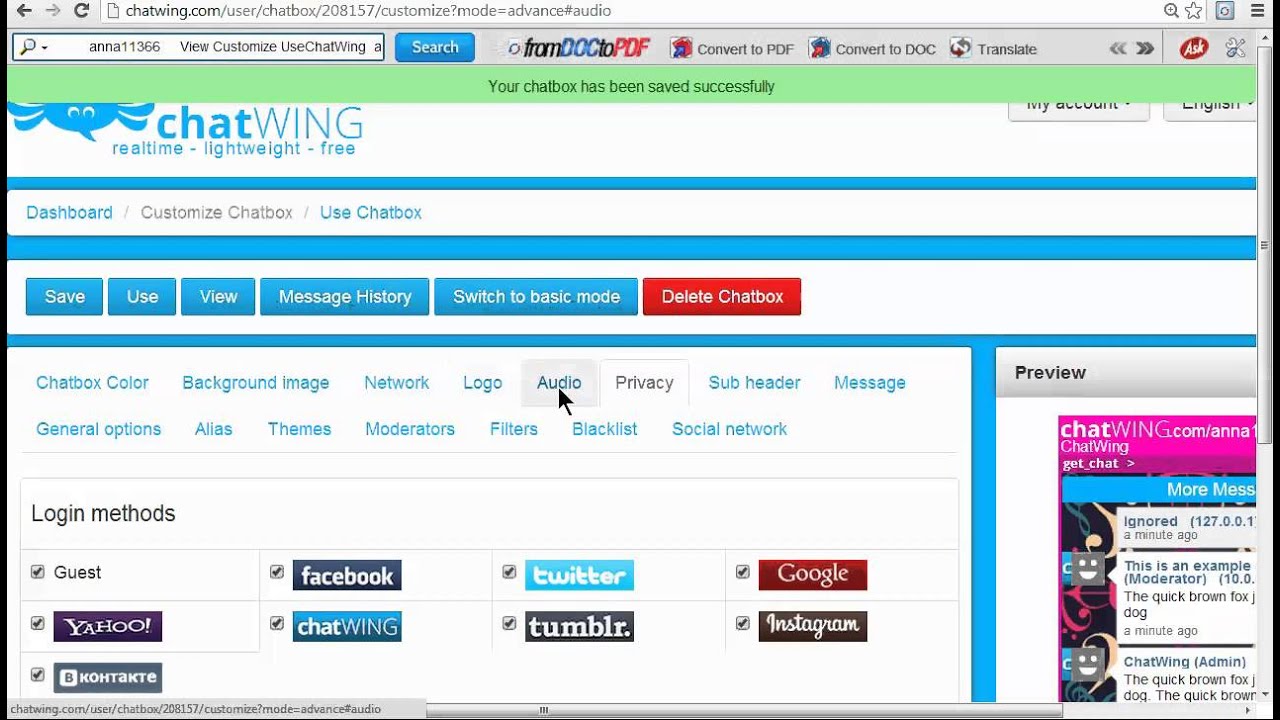Go to the Dashboard breadcrumb link
Viewport: 1280px width, 720px height.
coord(69,212)
